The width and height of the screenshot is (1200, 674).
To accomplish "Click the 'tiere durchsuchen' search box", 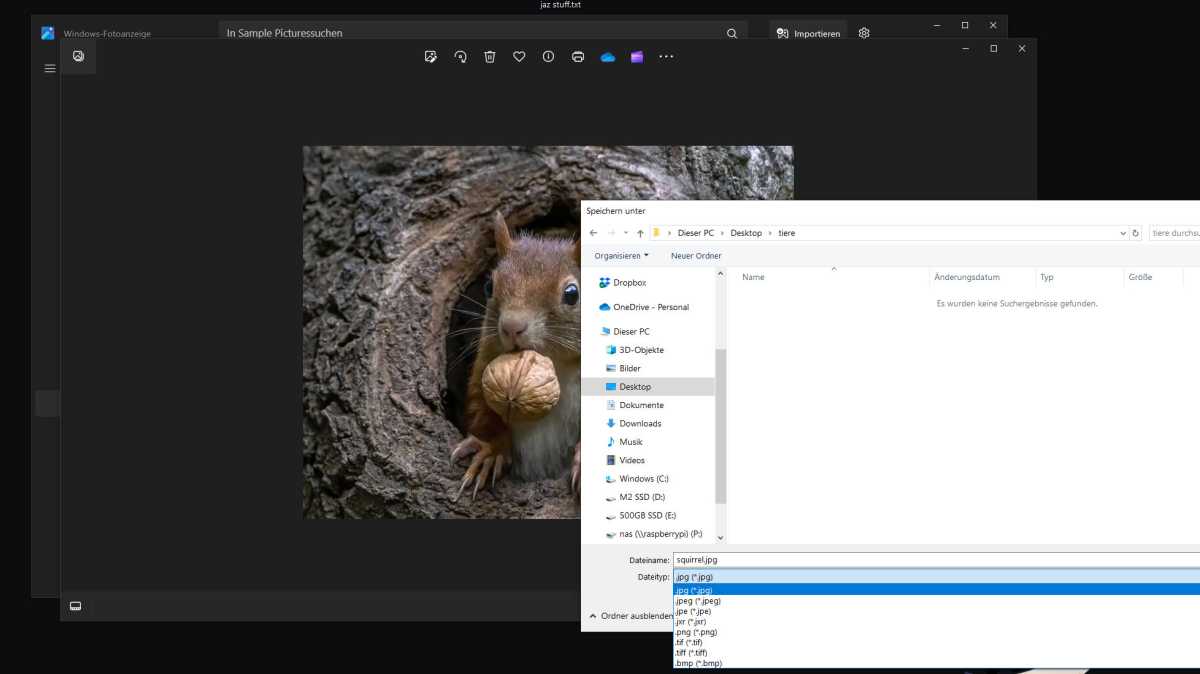I will tap(1174, 233).
